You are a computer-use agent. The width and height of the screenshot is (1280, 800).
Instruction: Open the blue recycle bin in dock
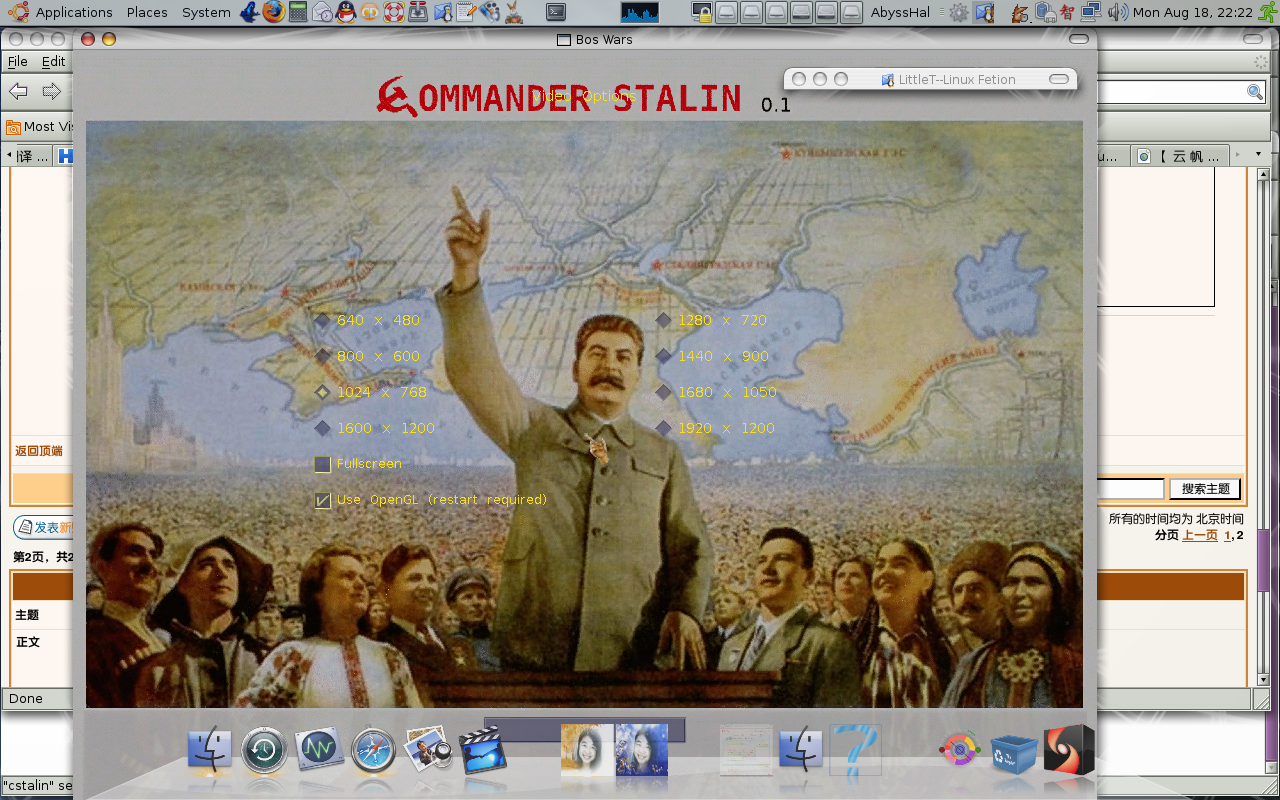point(1014,752)
